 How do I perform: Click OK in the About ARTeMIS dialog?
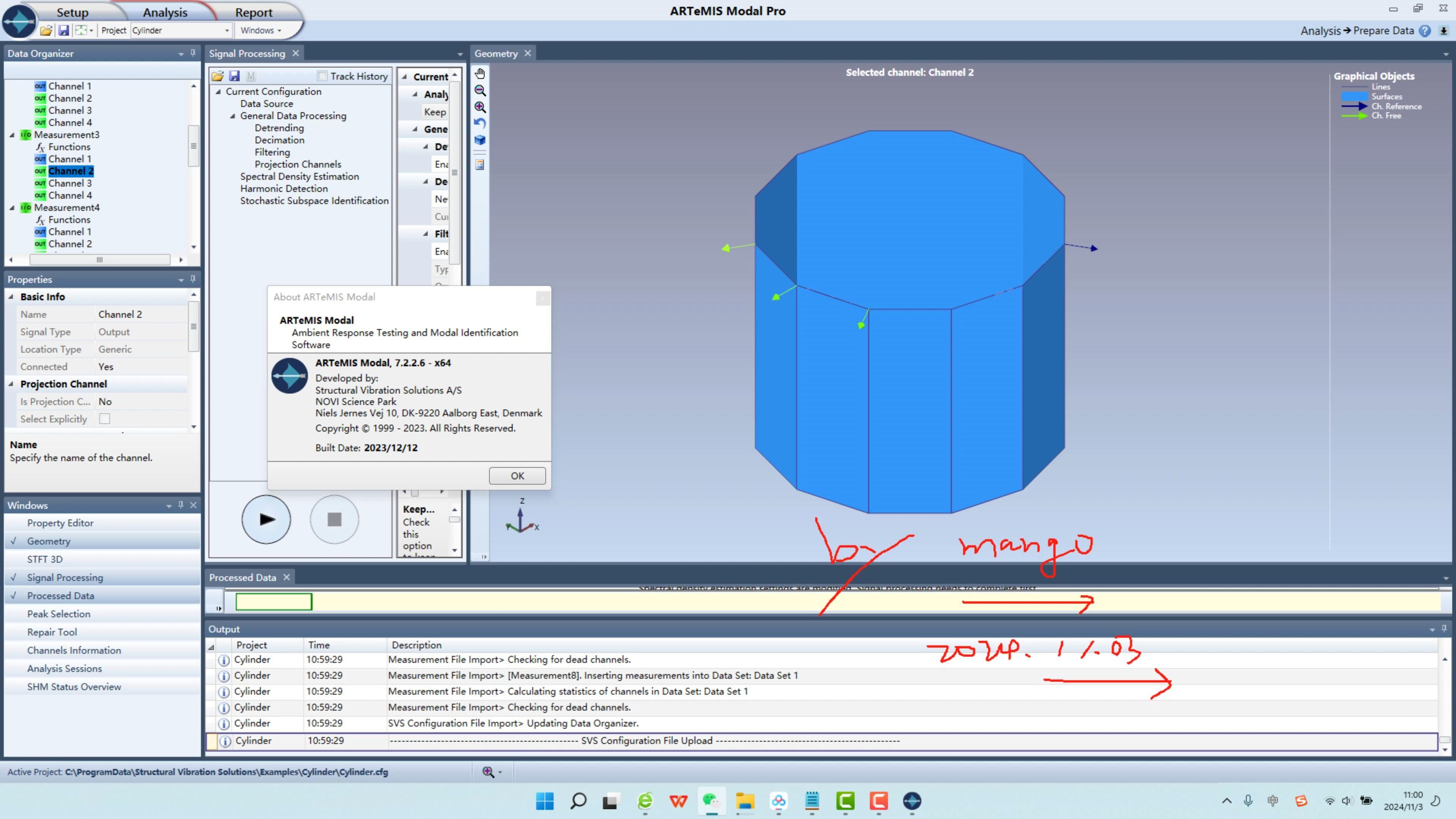coord(517,476)
